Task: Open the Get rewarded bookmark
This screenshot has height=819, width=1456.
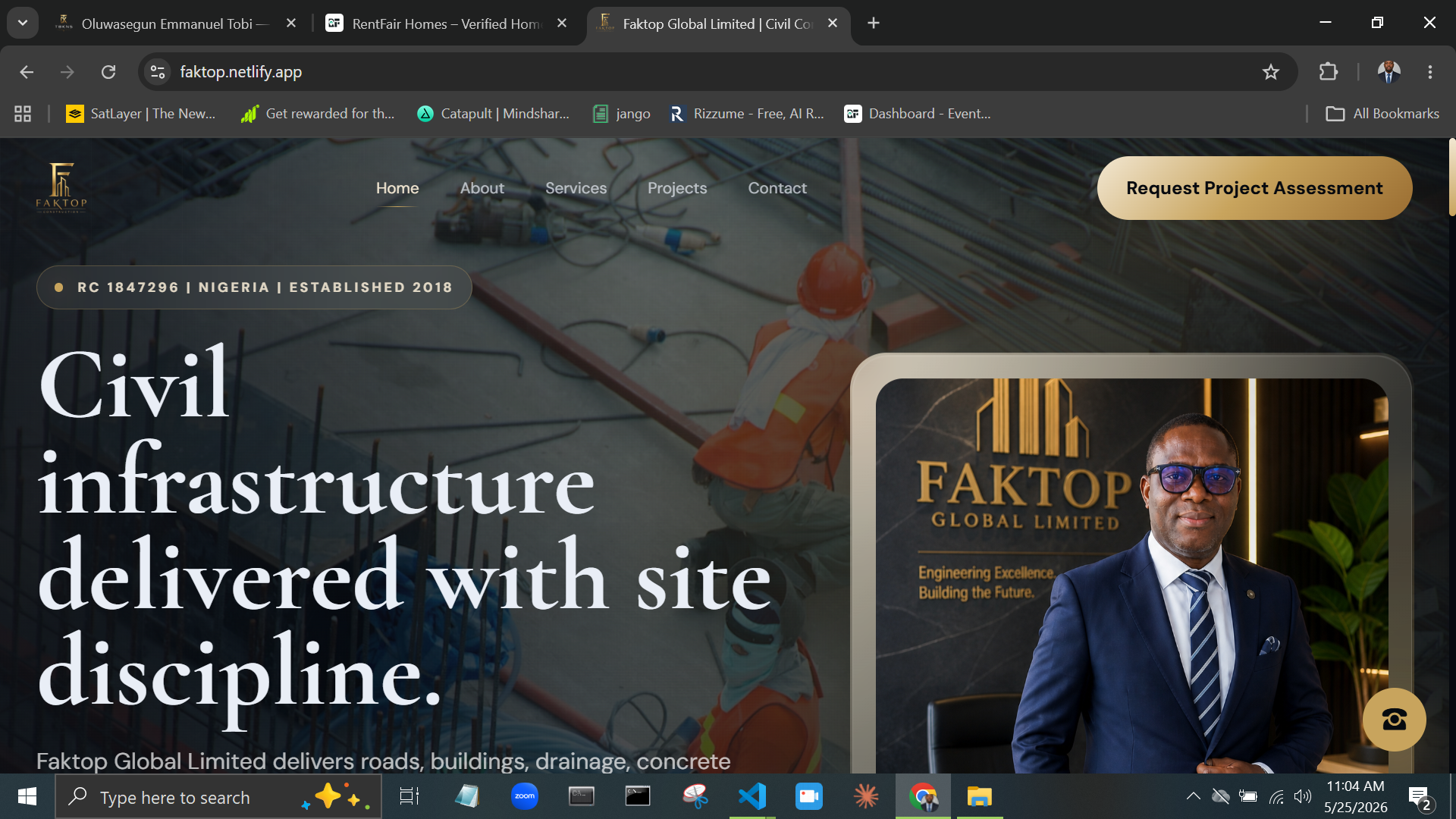Action: pos(318,114)
